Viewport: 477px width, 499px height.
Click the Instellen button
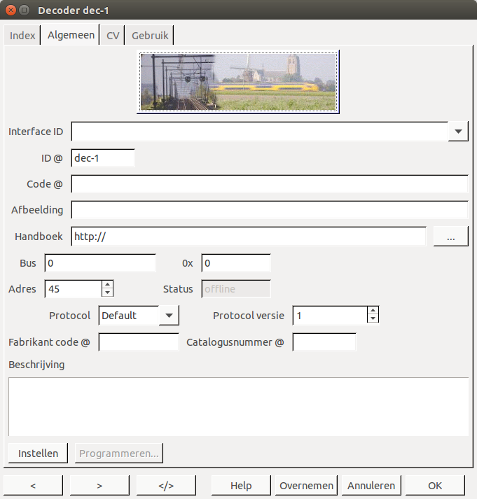point(38,453)
